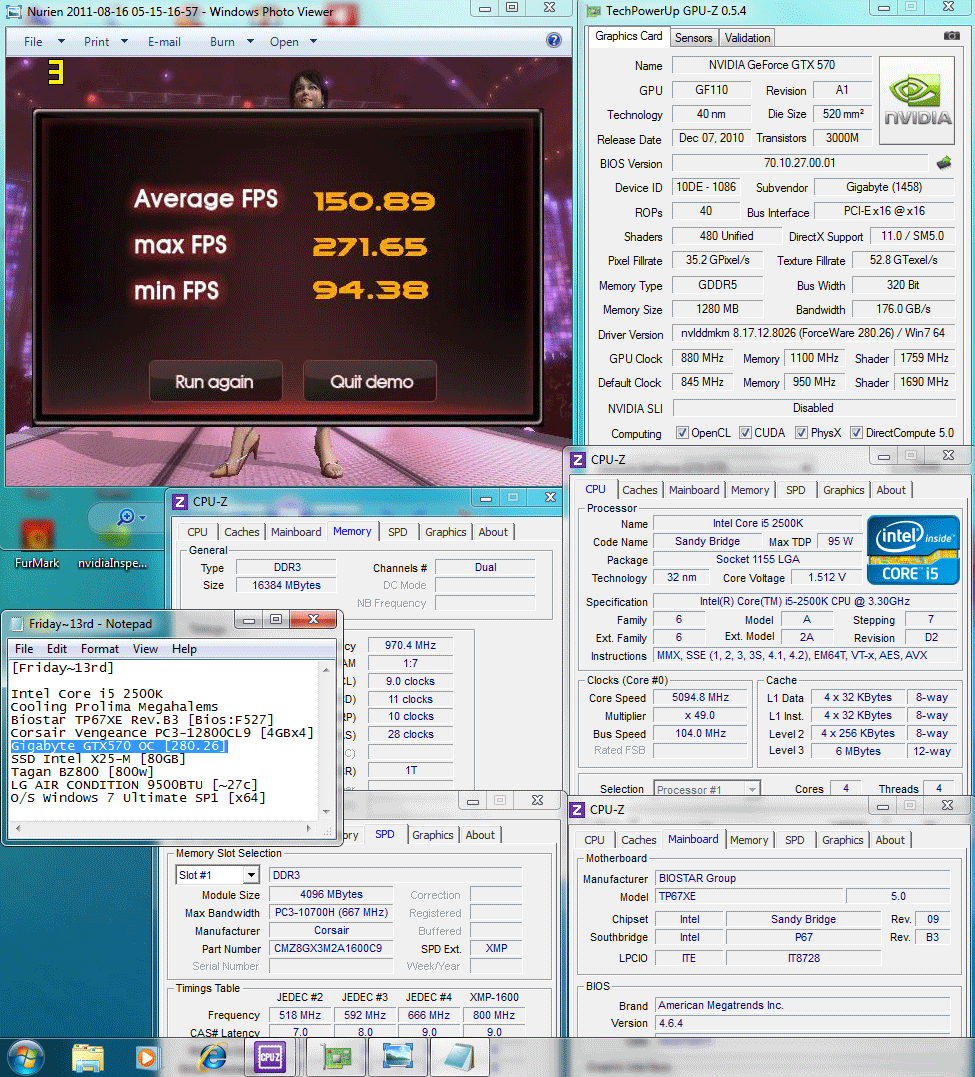Screen dimensions: 975x1077
Task: Click the Memory Size 16384 MBytes value
Action: click(286, 585)
